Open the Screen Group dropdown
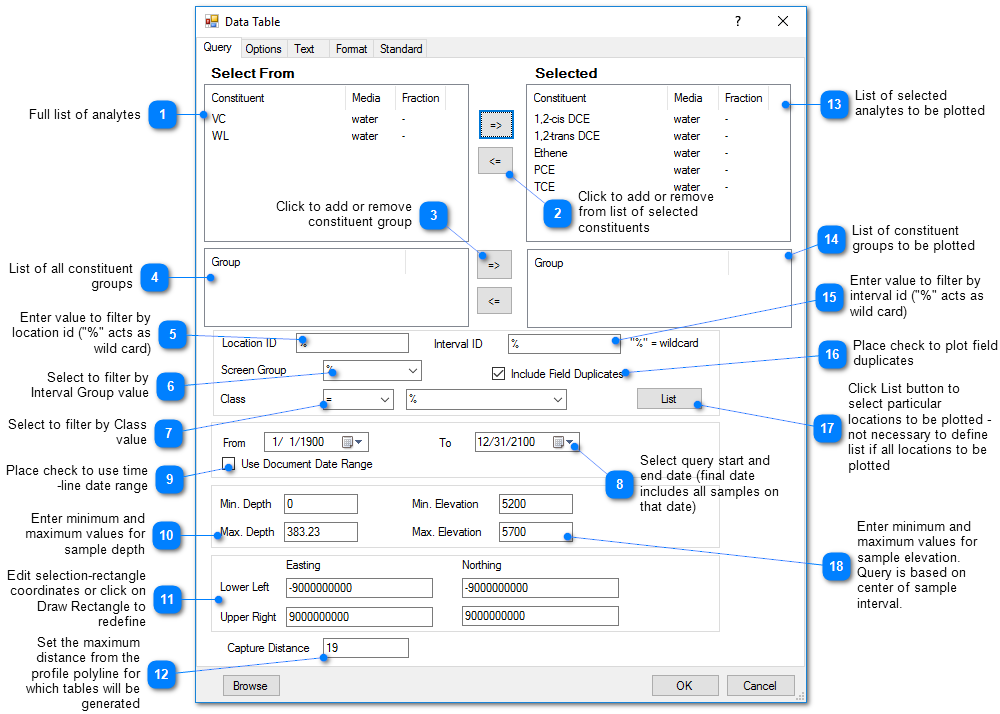 pyautogui.click(x=412, y=370)
